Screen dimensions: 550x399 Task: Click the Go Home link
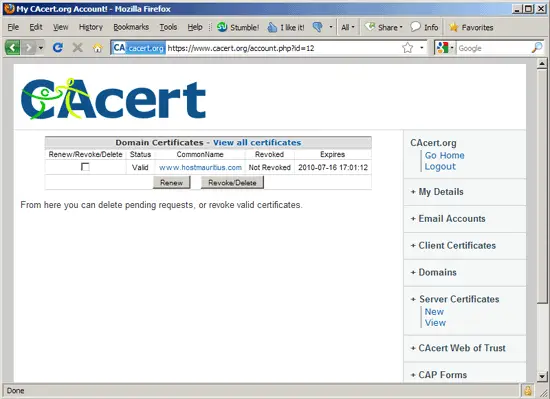click(x=444, y=155)
